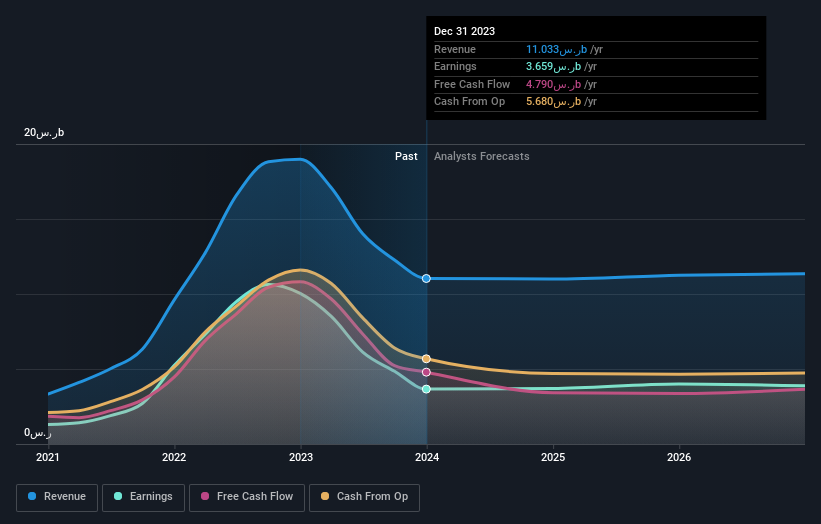This screenshot has height=524, width=821.
Task: Click the 20 b y-axis top label
Action: 44,132
